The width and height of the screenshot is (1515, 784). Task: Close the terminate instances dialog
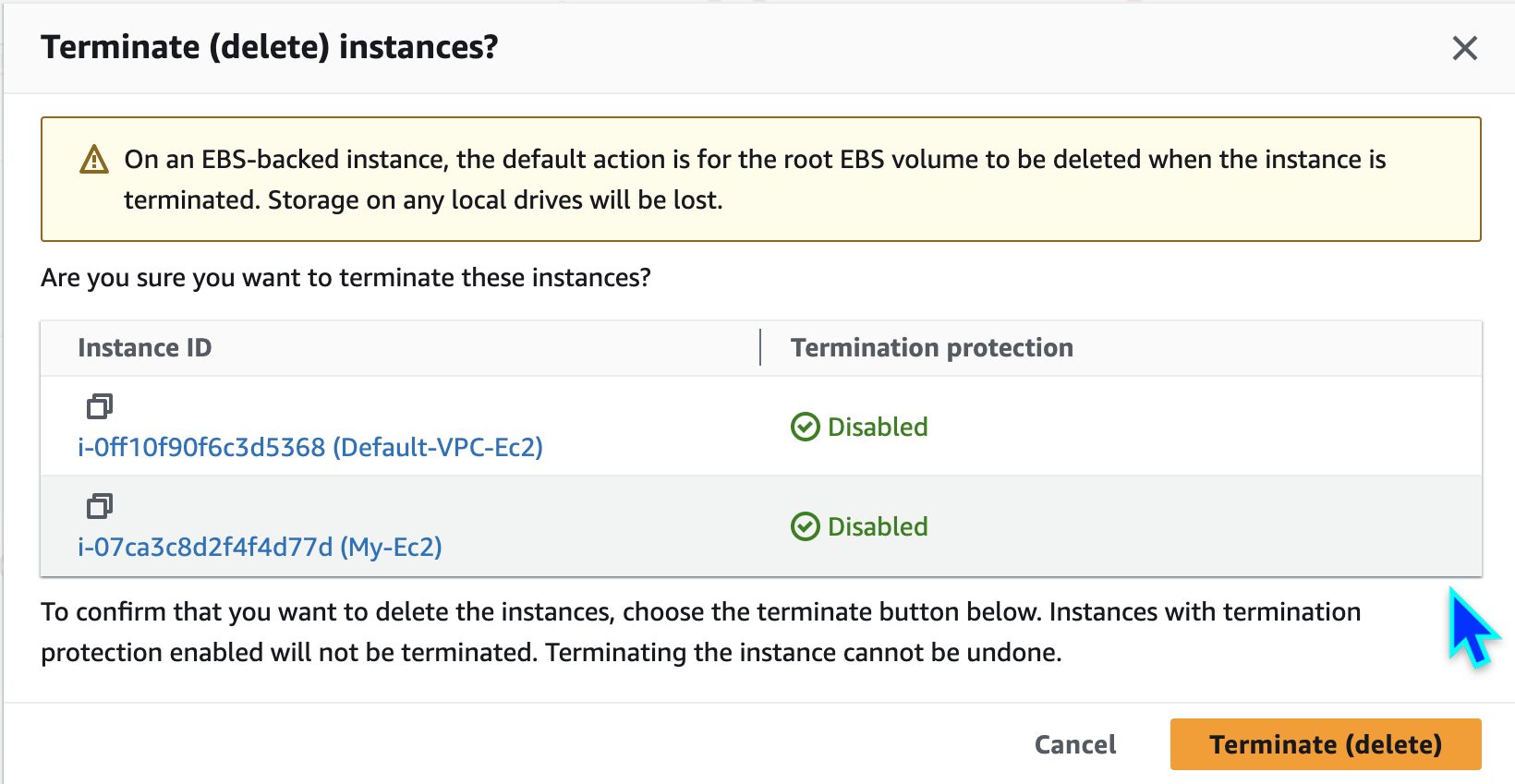(1464, 48)
